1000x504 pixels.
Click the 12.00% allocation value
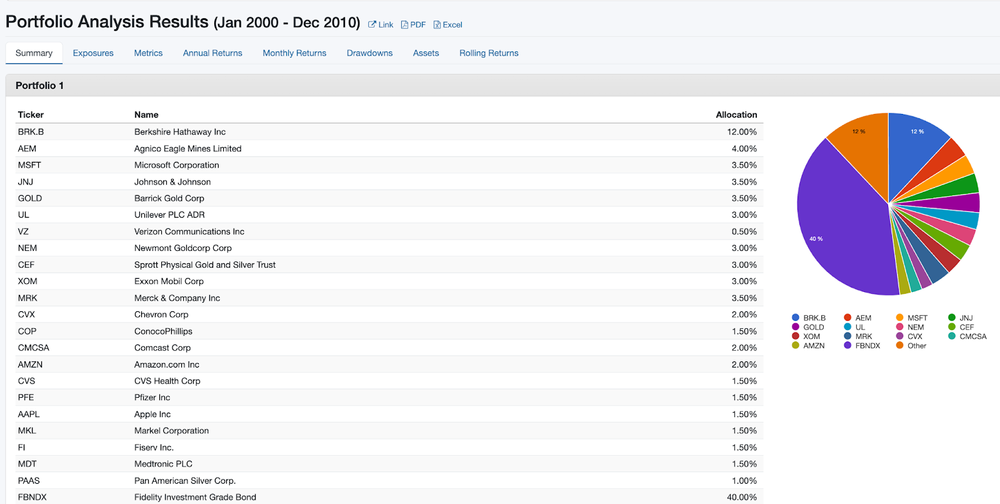(x=742, y=131)
